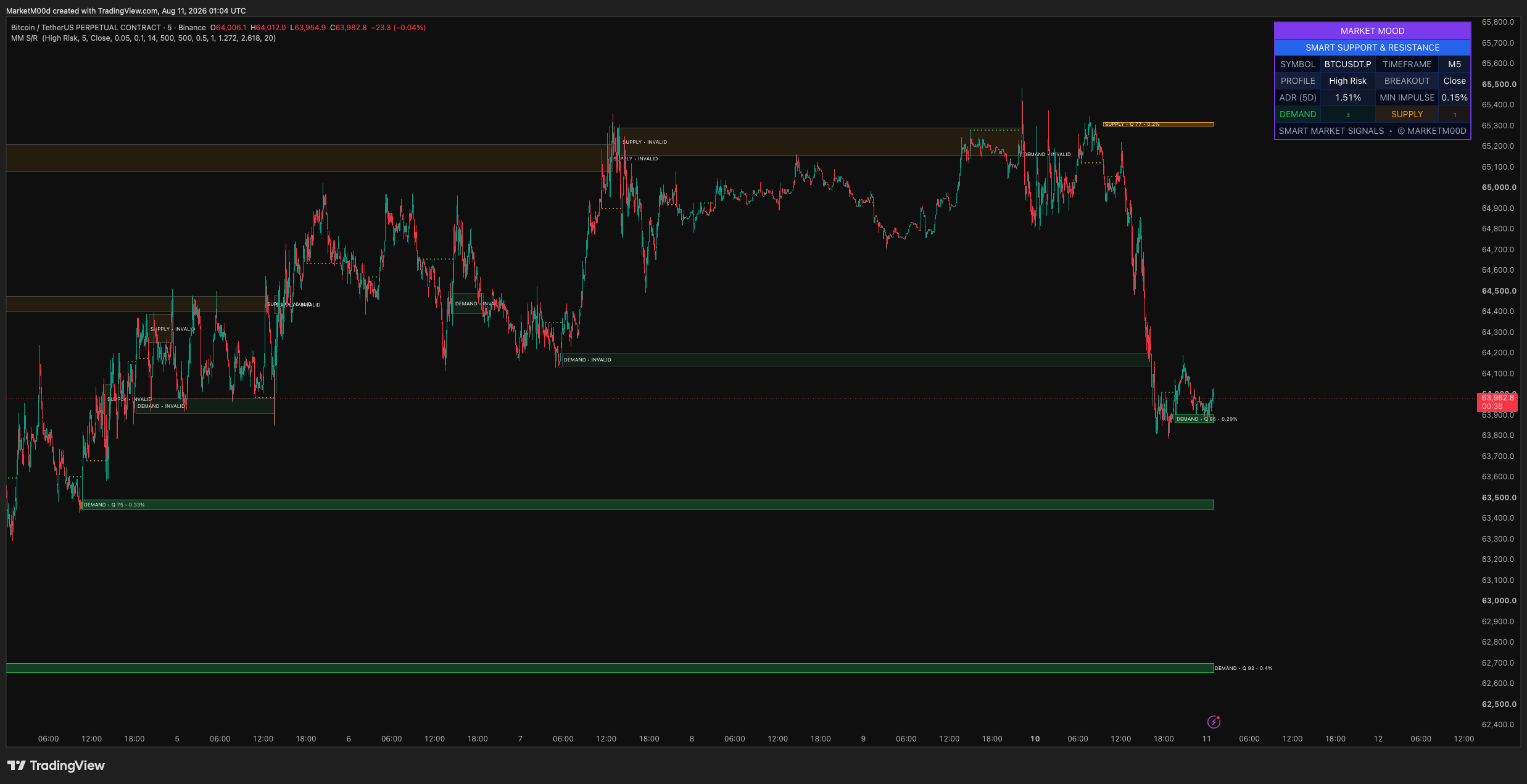Screen dimensions: 1527x784
Task: Click the 62,500.0 price axis label
Action: 1499,704
